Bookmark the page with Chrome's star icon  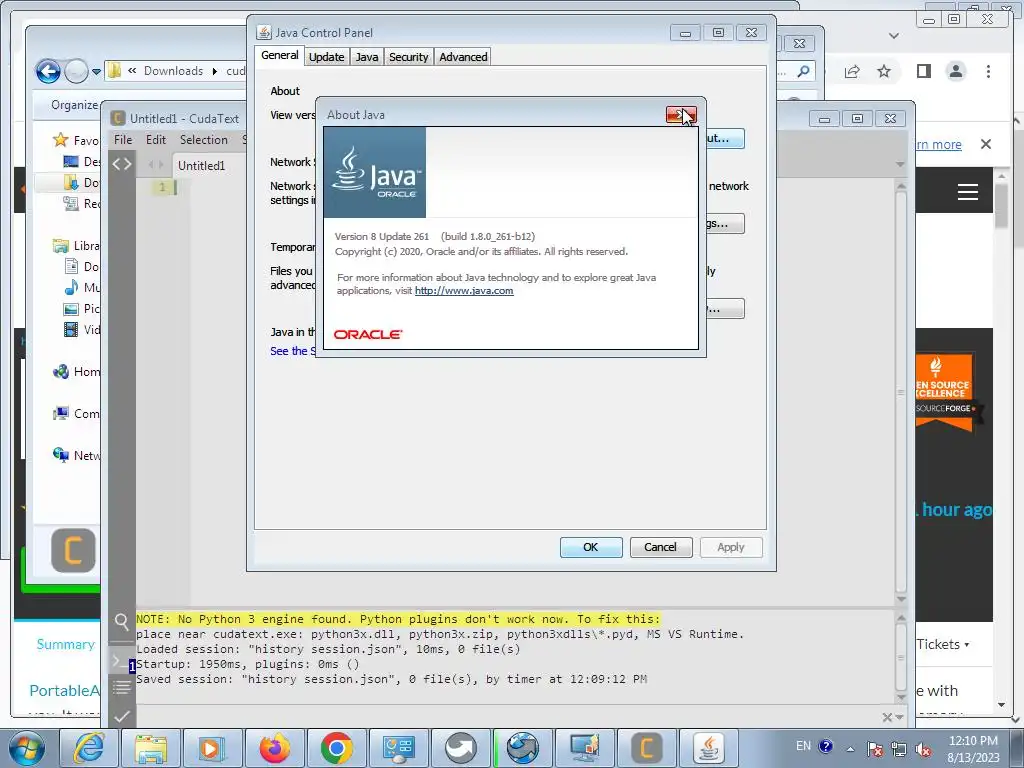pyautogui.click(x=884, y=71)
